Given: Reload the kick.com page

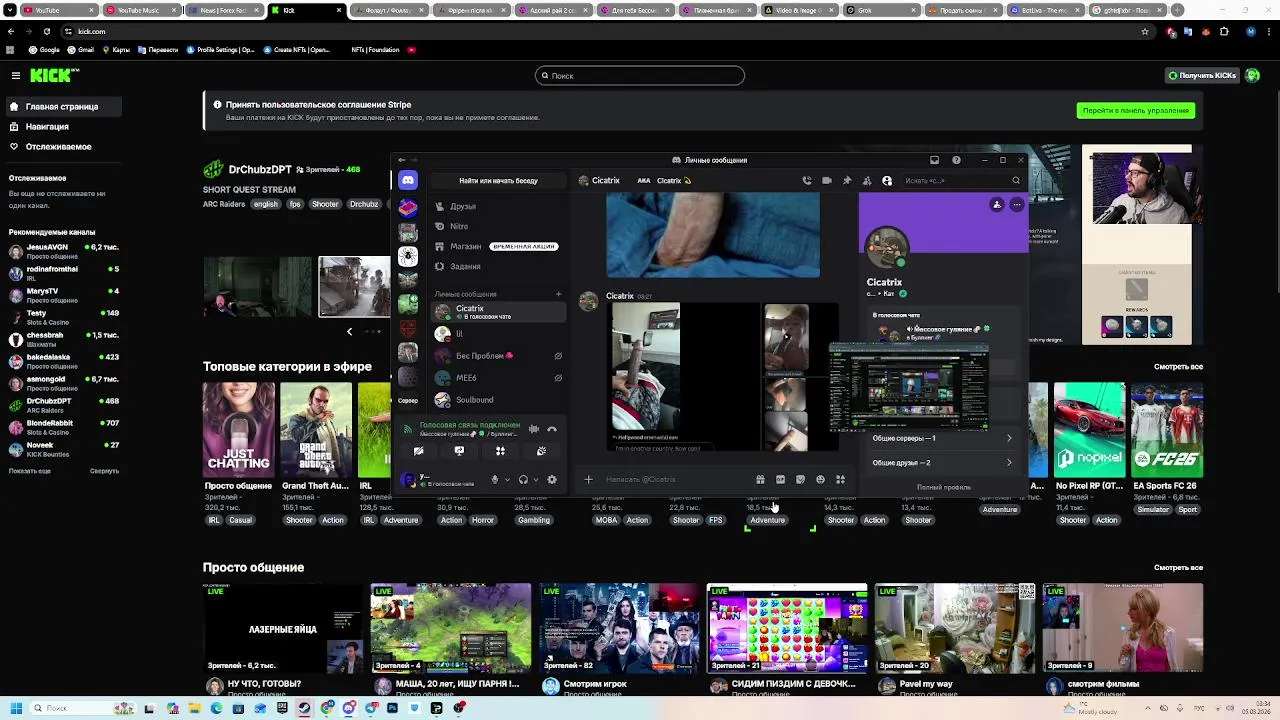Looking at the screenshot, I should point(46,31).
